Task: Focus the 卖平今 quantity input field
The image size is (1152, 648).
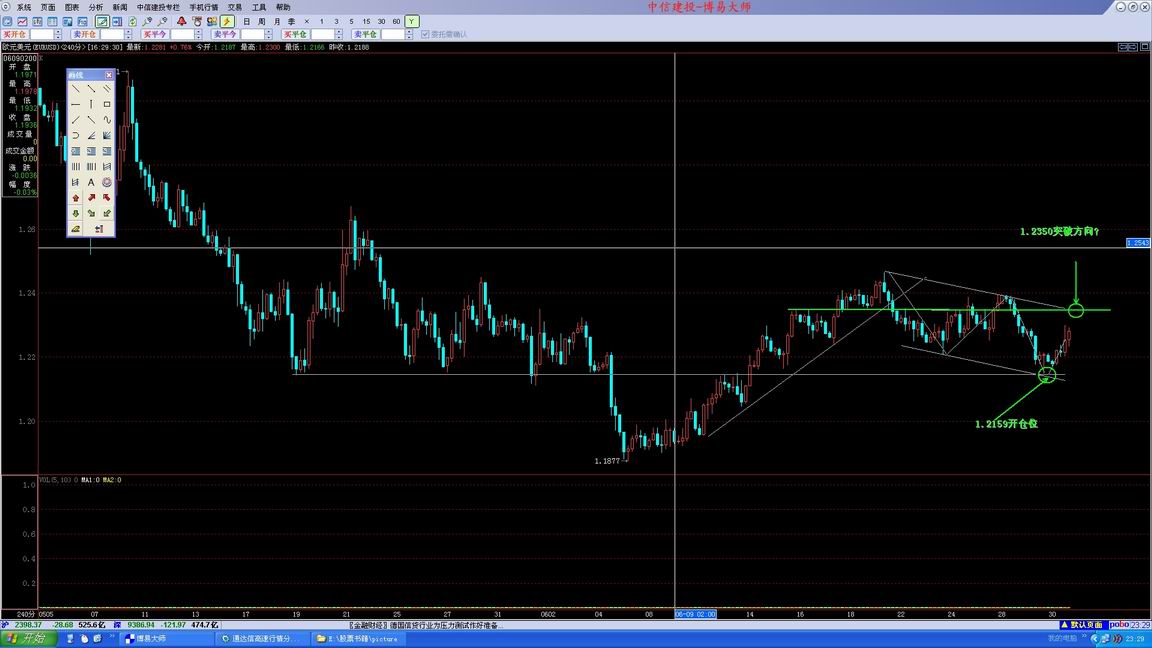Action: point(252,35)
